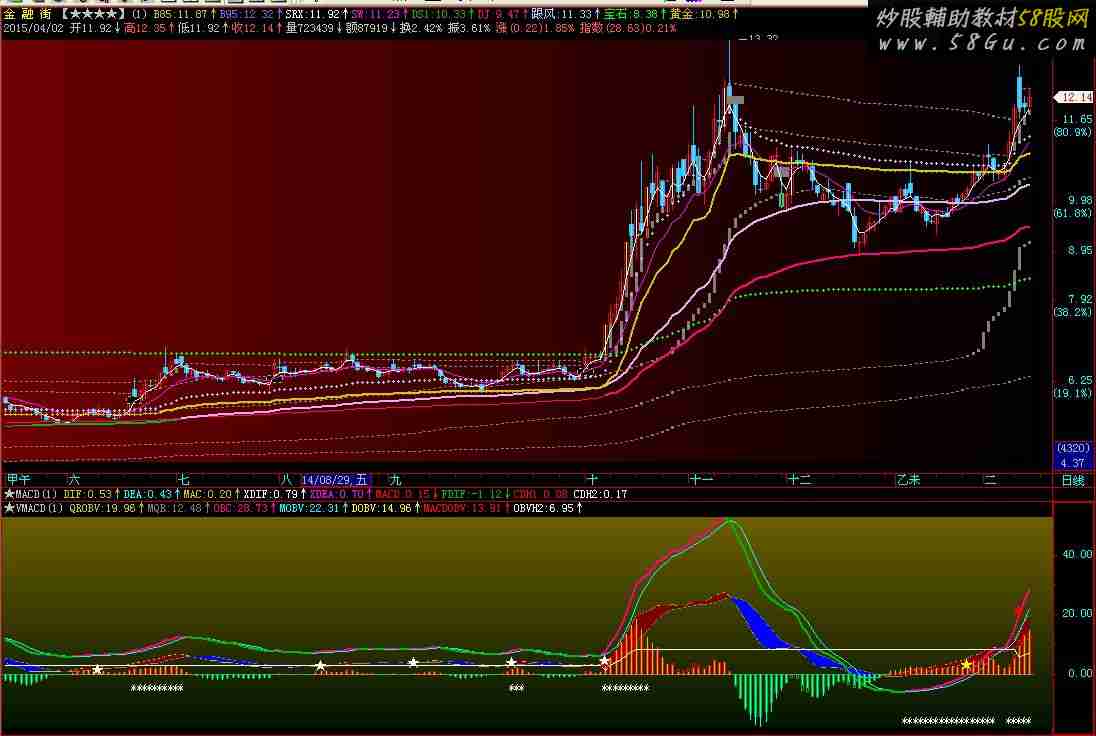This screenshot has width=1096, height=736.
Task: Click the five-star rating in chart title
Action: click(92, 13)
